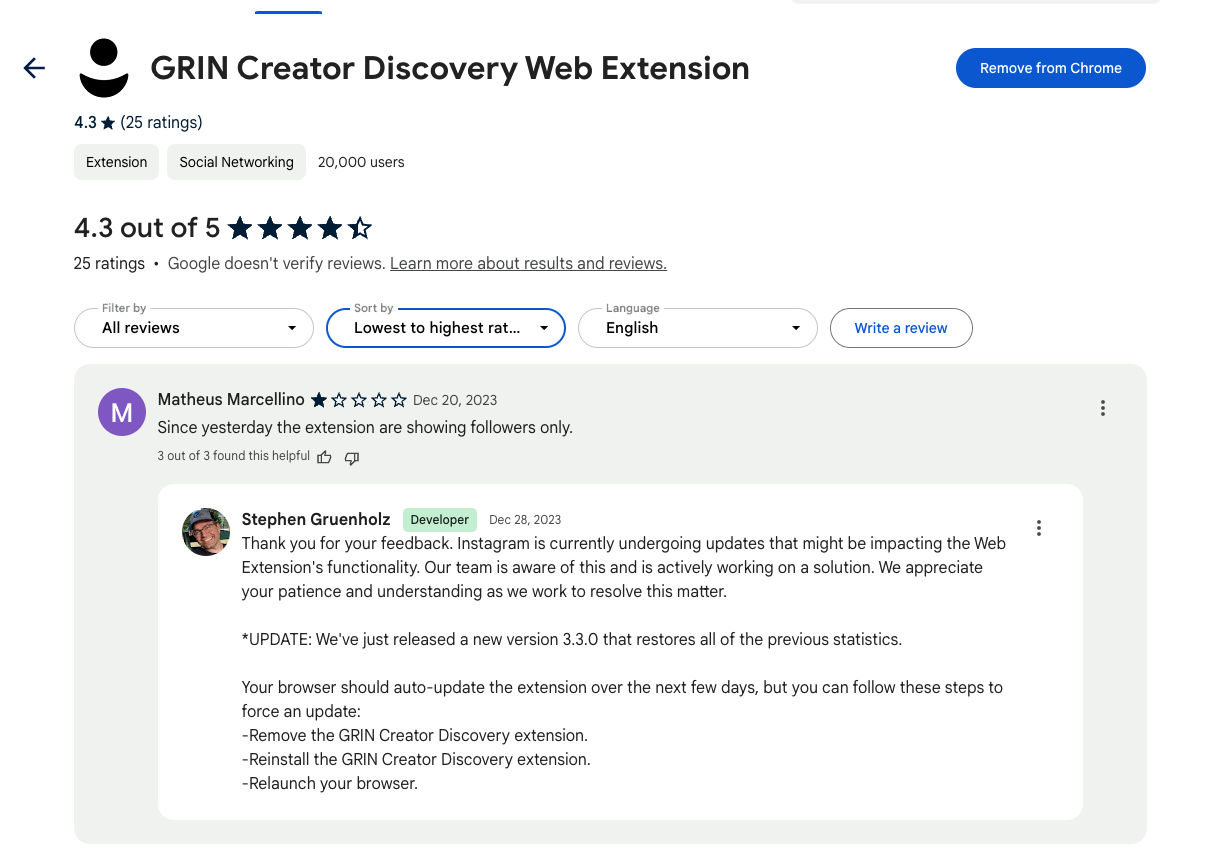
Task: Click the one-star rating on Matheus's review
Action: (359, 400)
